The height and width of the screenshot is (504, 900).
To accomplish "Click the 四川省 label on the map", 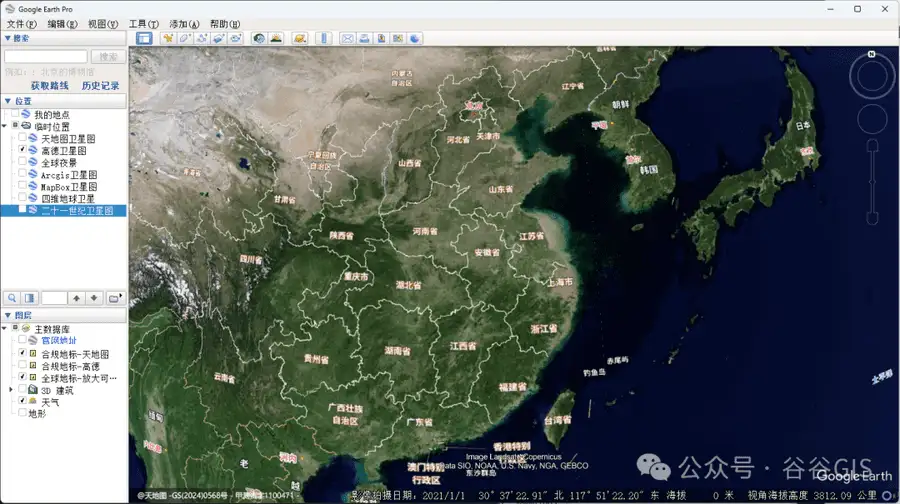I will [251, 259].
